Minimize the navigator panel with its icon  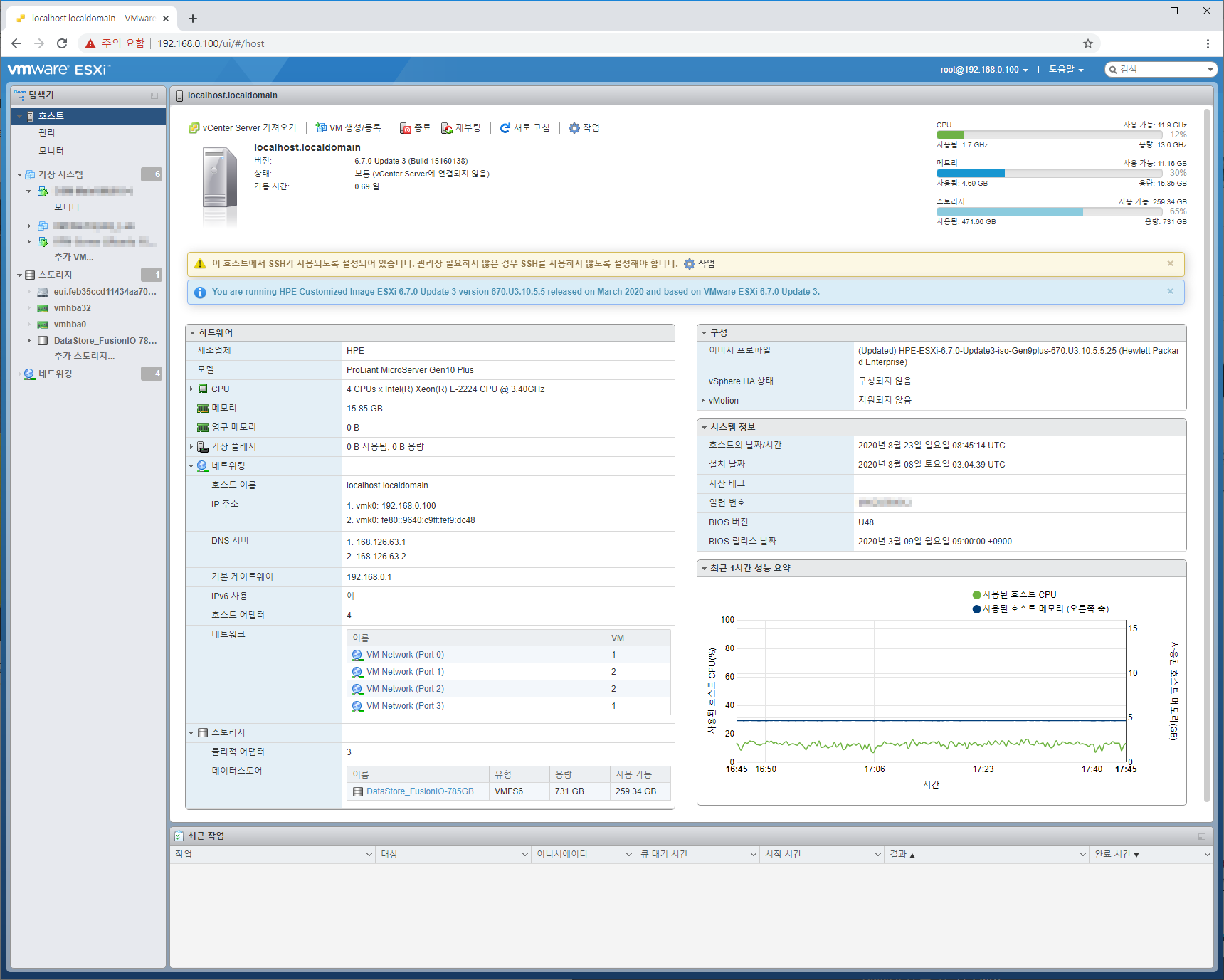[154, 95]
